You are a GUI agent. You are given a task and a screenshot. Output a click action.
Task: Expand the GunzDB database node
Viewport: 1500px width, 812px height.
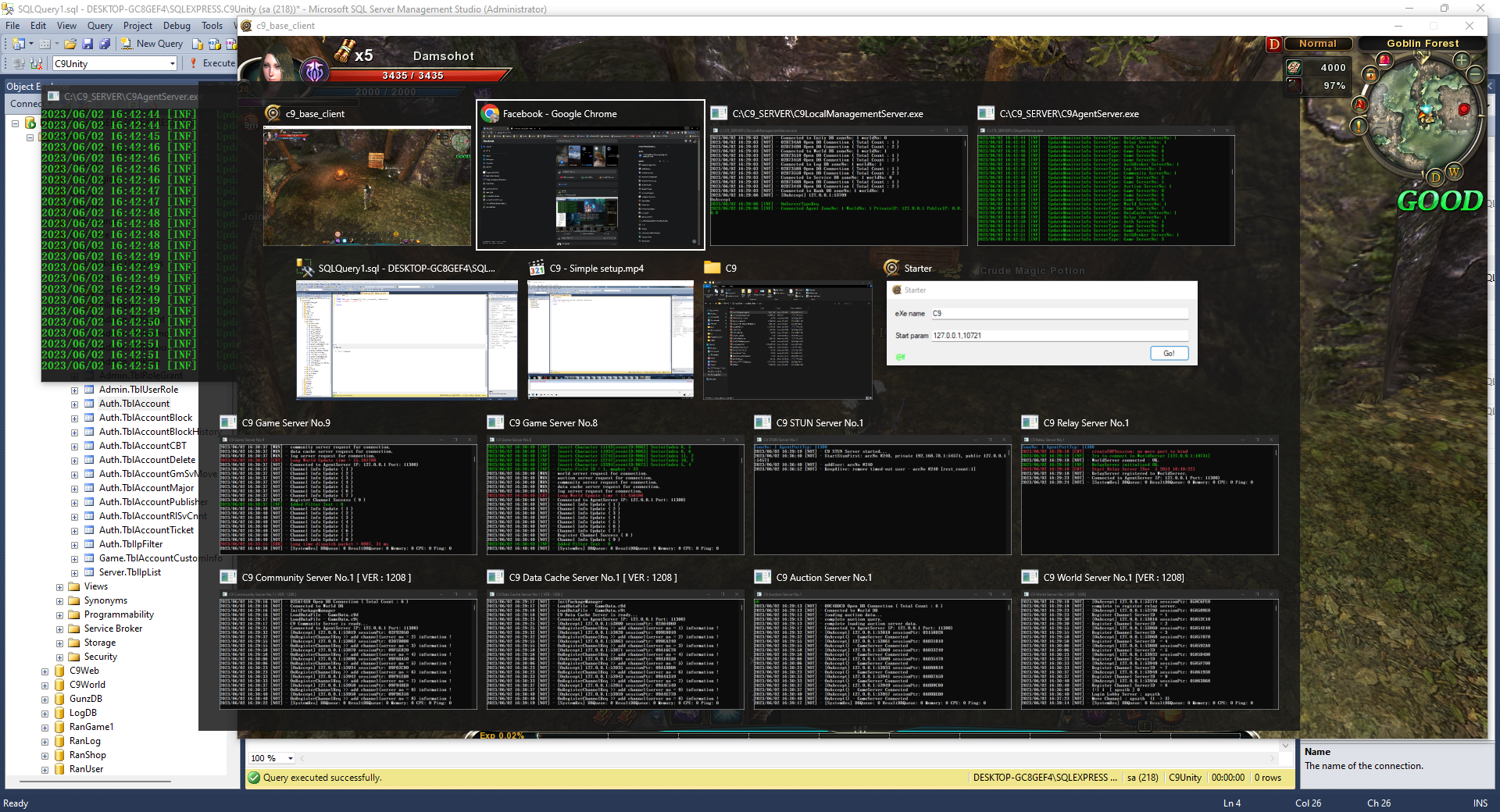(x=45, y=700)
